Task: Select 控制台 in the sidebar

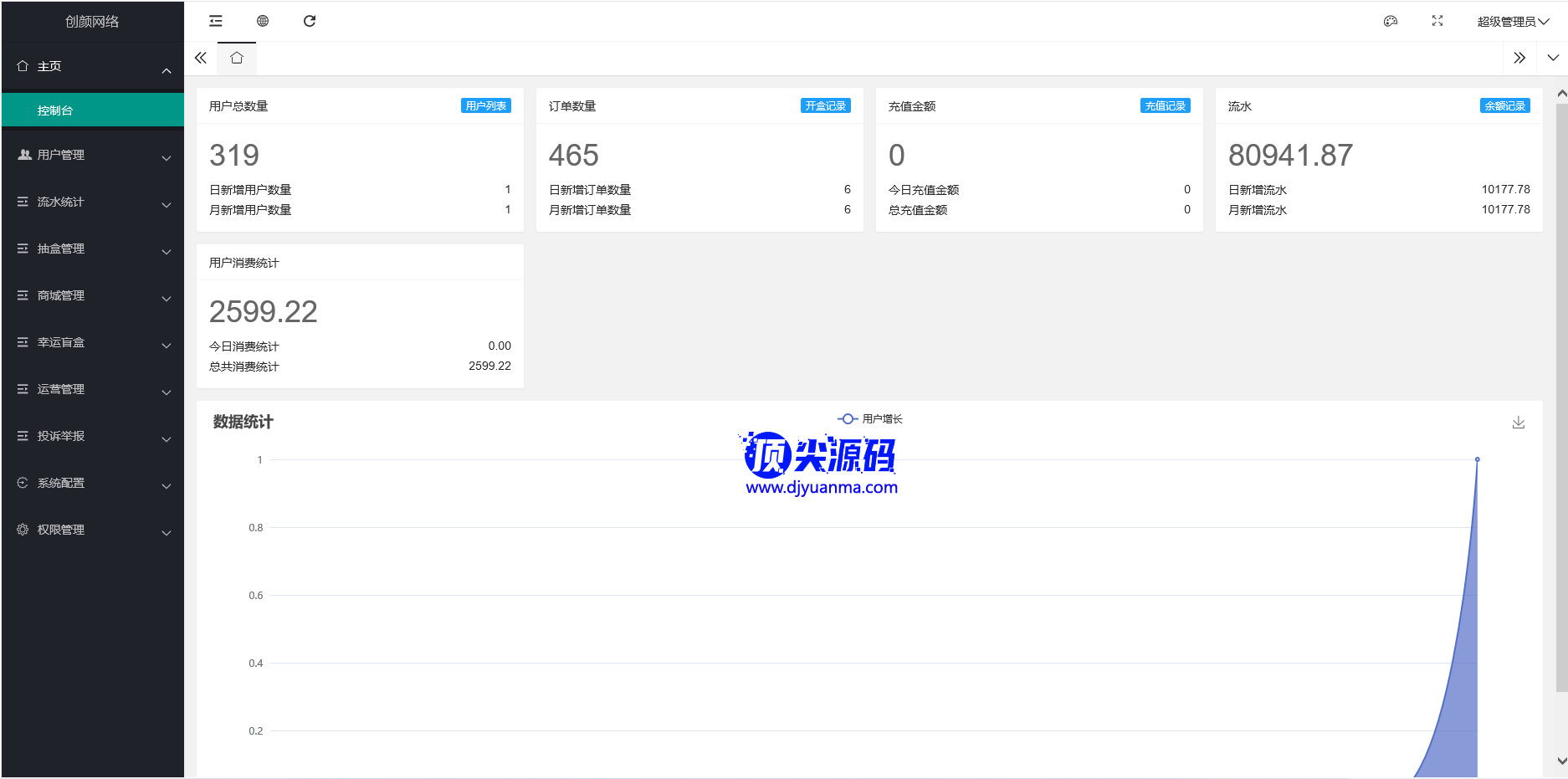Action: click(x=92, y=110)
